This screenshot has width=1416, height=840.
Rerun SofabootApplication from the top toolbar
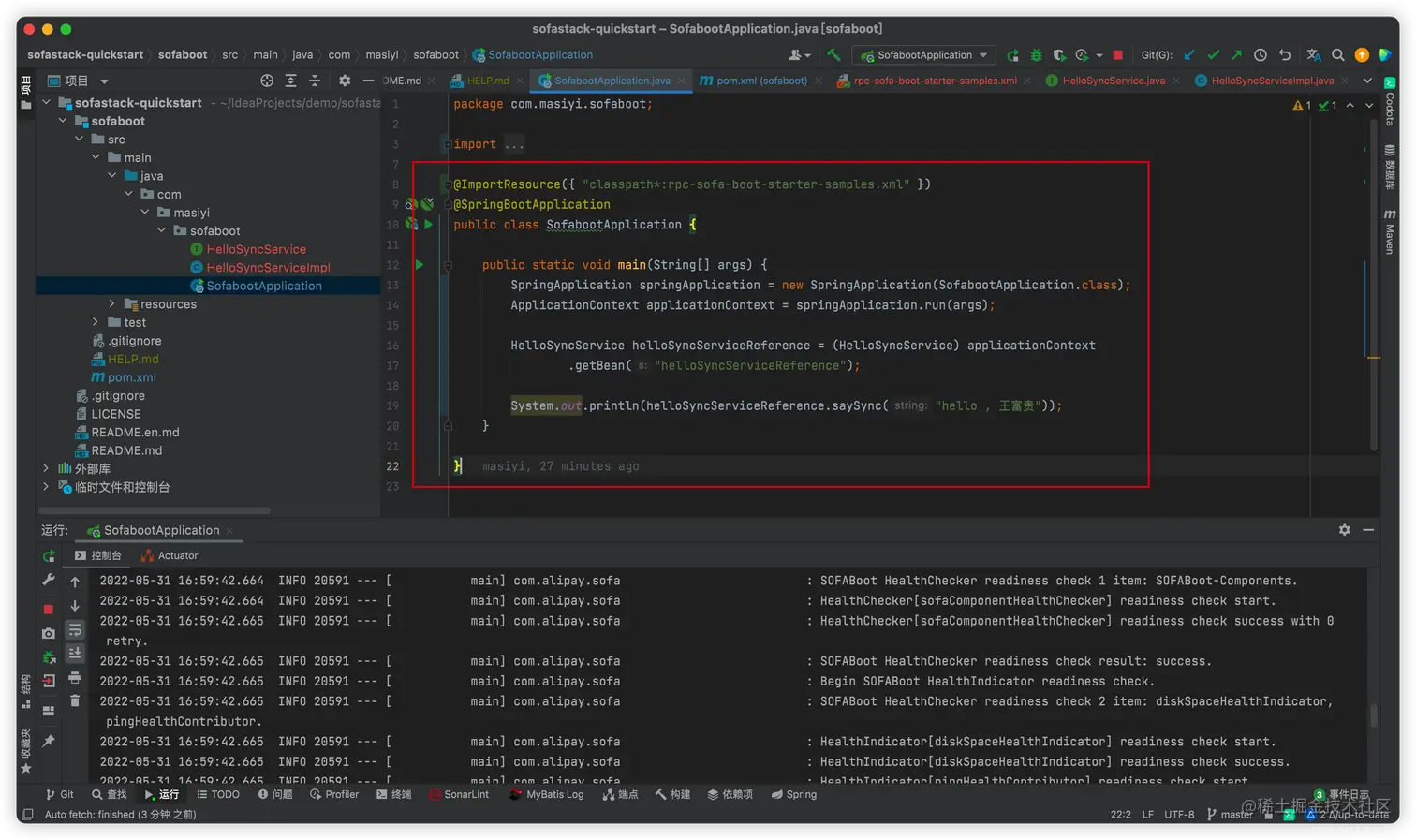click(1012, 55)
